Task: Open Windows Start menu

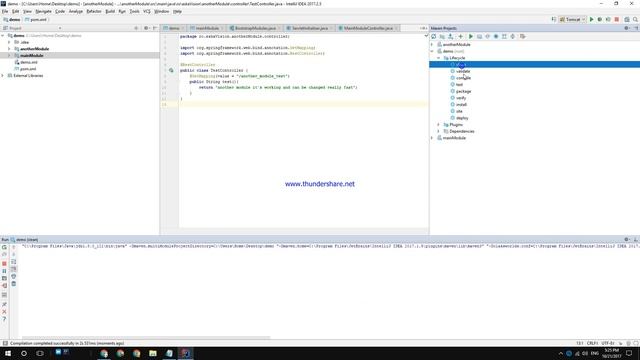Action: pyautogui.click(x=8, y=353)
